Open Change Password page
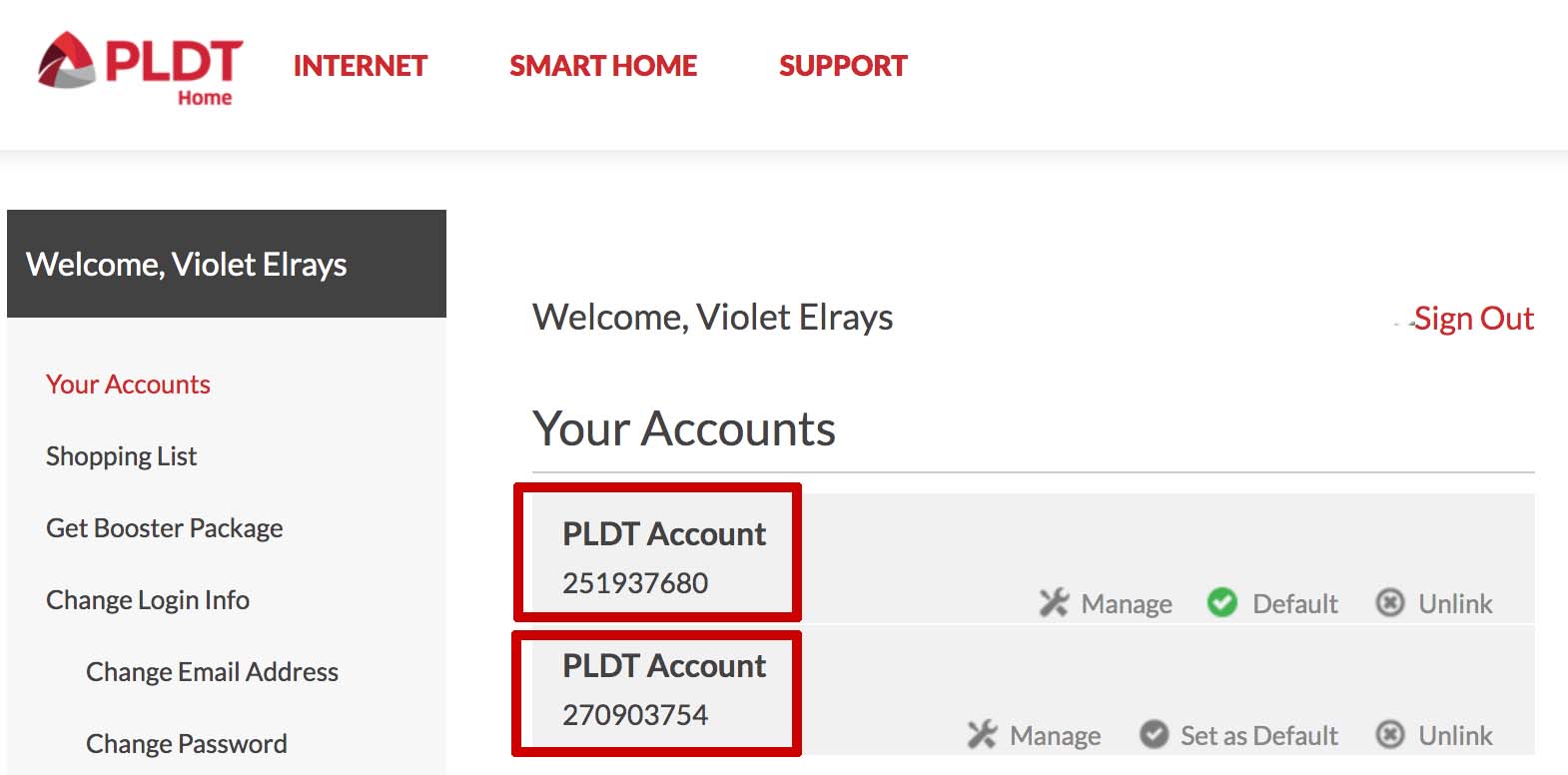The image size is (1568, 775). coord(186,744)
